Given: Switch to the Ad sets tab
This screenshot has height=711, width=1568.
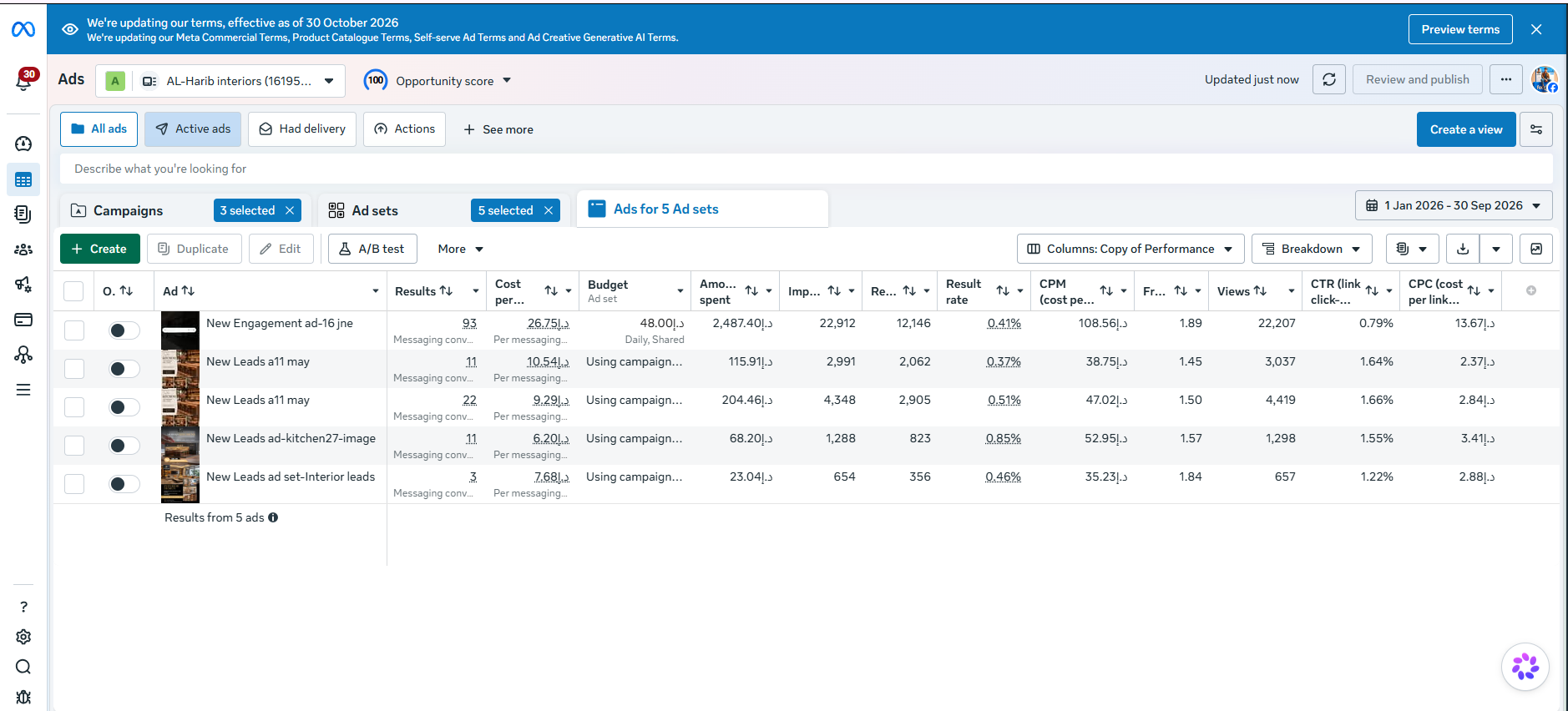Looking at the screenshot, I should (375, 210).
